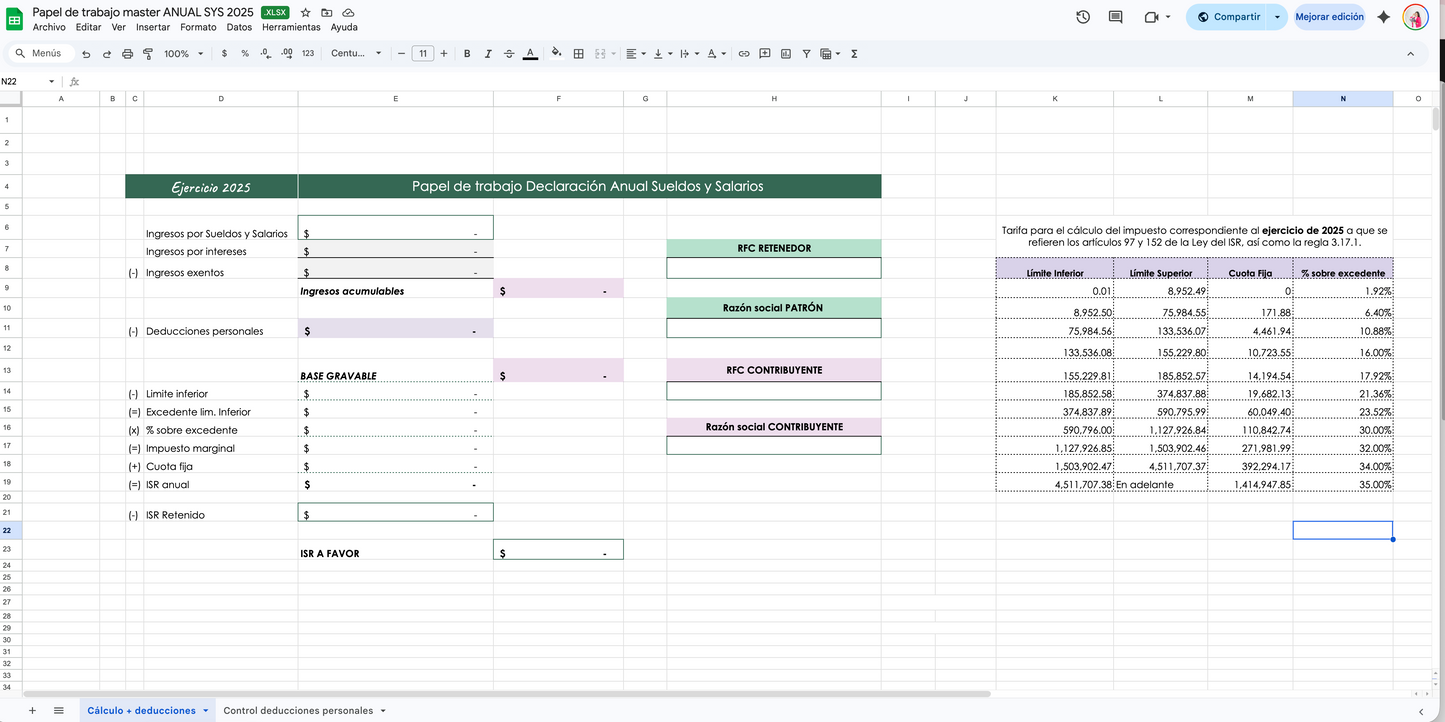Format the selection as a percentage
The height and width of the screenshot is (722, 1445).
[244, 53]
